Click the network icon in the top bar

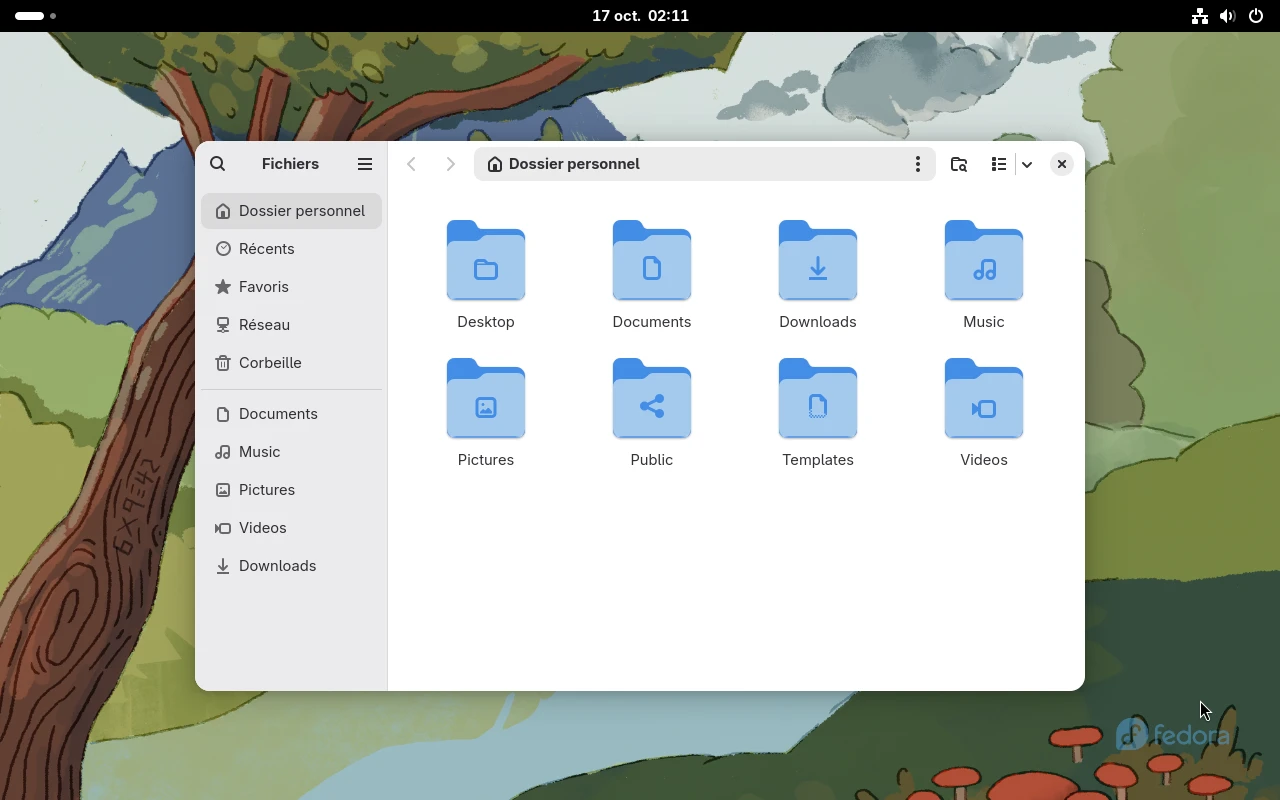coord(1199,16)
